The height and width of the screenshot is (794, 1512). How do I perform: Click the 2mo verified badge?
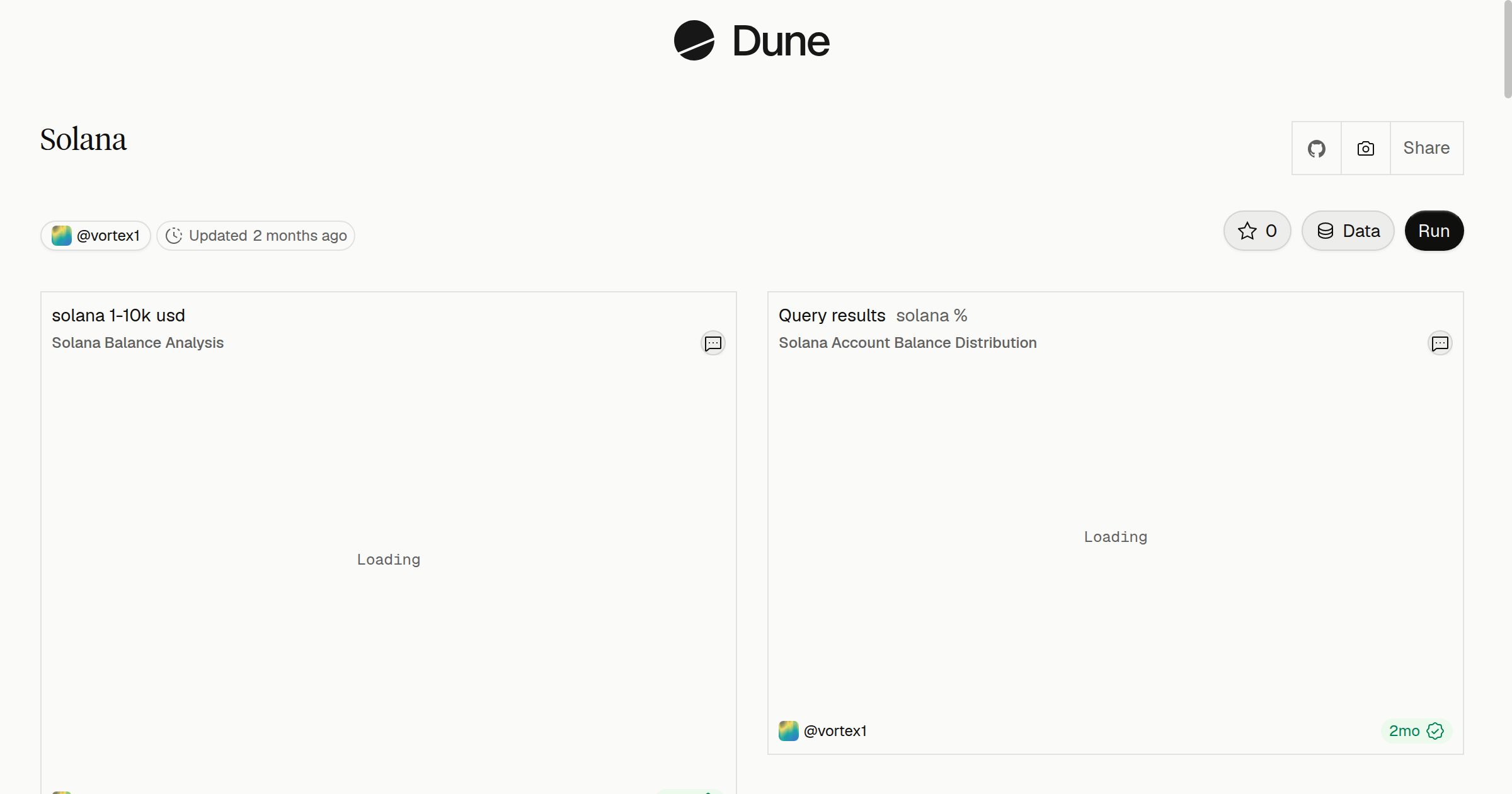click(x=1416, y=731)
